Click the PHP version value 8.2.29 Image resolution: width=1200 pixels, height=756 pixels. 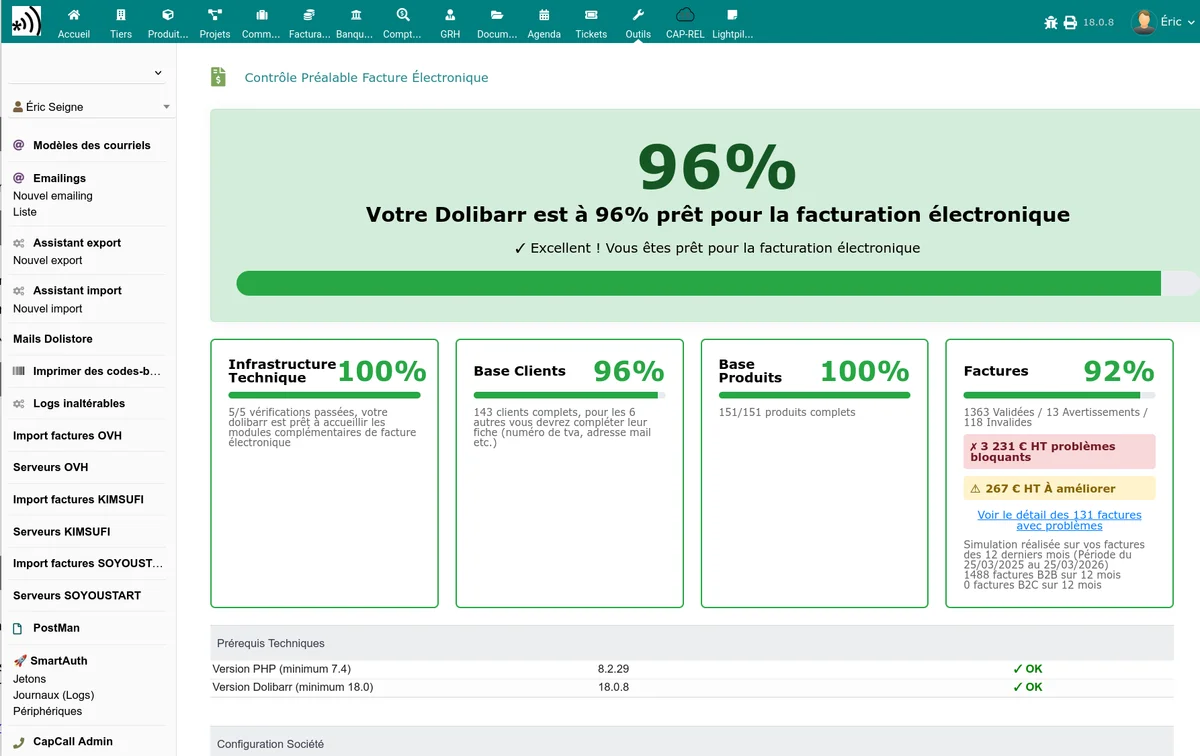tap(614, 669)
